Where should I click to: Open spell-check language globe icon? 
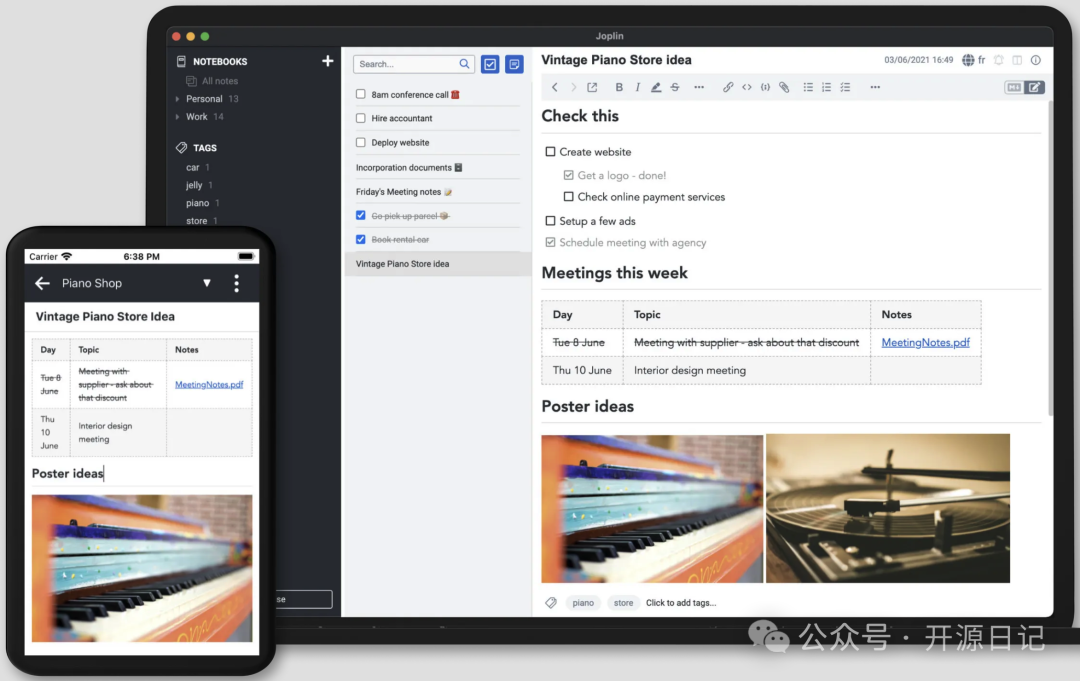coord(968,61)
